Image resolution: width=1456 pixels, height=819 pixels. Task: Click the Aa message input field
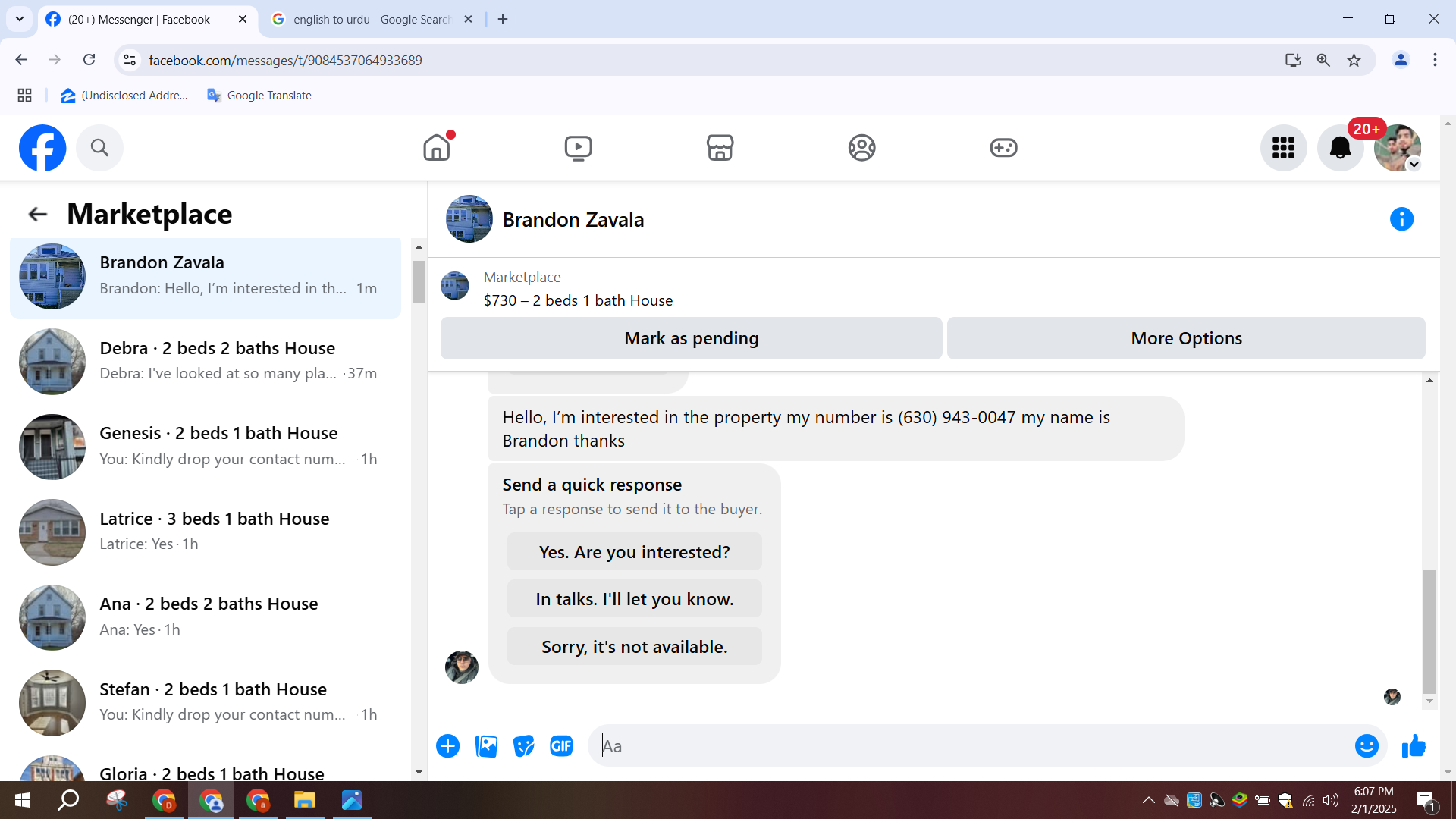click(x=971, y=746)
